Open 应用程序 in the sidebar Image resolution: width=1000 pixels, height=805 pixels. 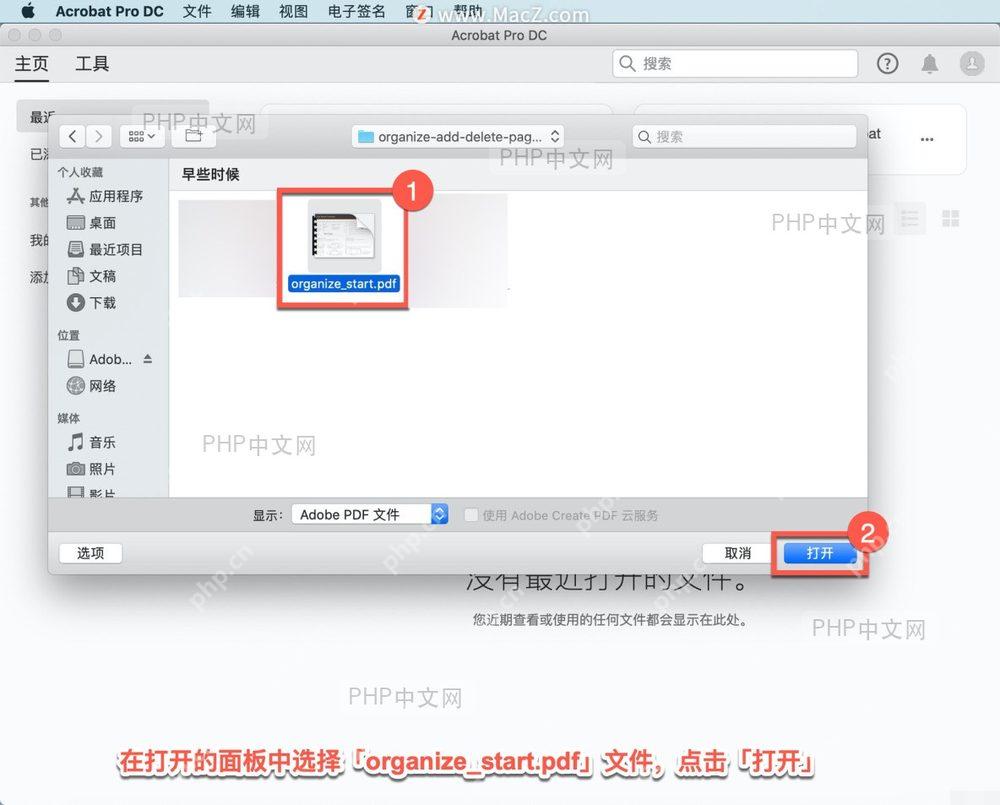[105, 196]
